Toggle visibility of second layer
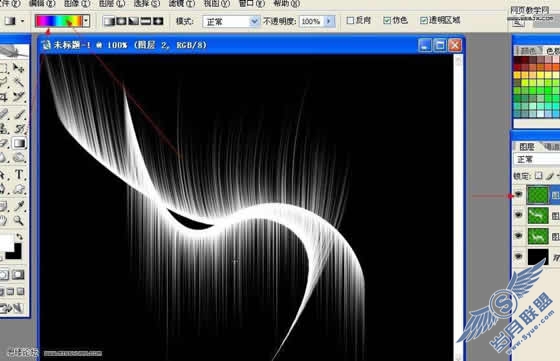Screen dimensions: 560x361 click(519, 215)
